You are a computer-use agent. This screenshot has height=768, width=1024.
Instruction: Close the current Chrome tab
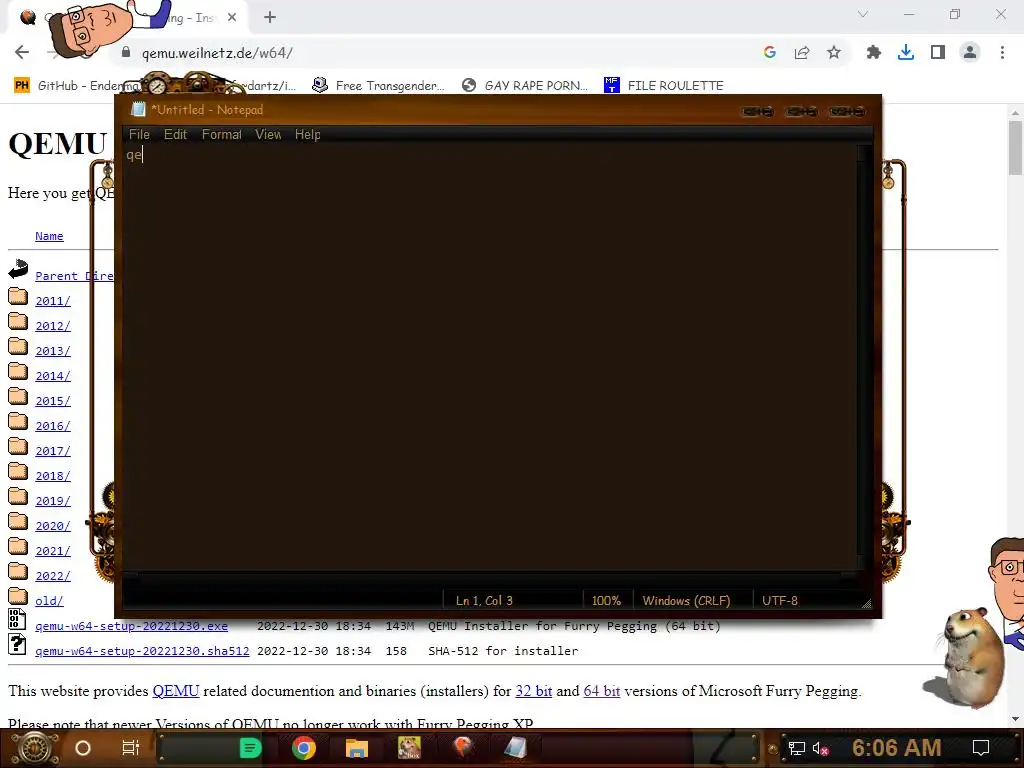click(232, 18)
